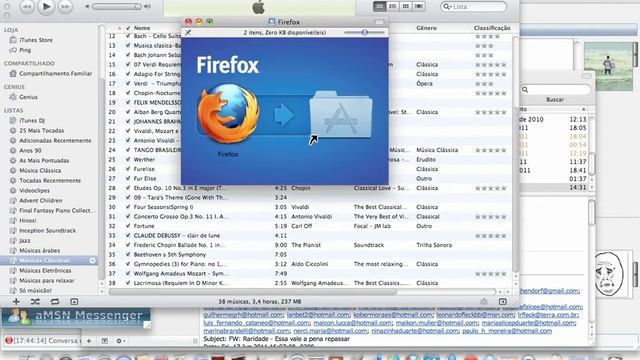
Task: Open Músicas árabes playlist
Action: coord(40,251)
